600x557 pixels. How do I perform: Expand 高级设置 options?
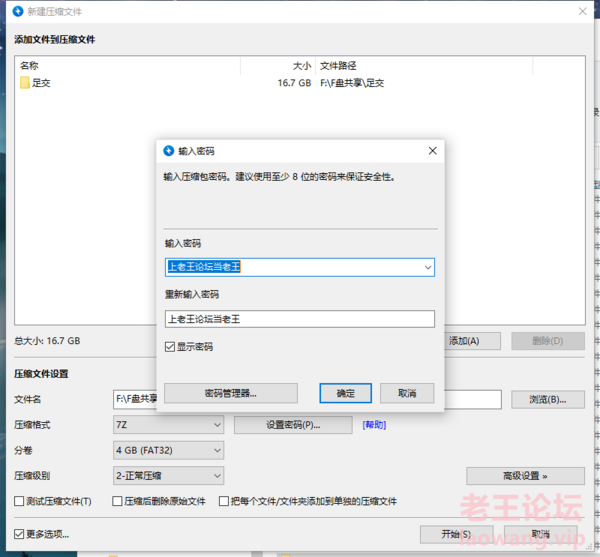pos(525,476)
